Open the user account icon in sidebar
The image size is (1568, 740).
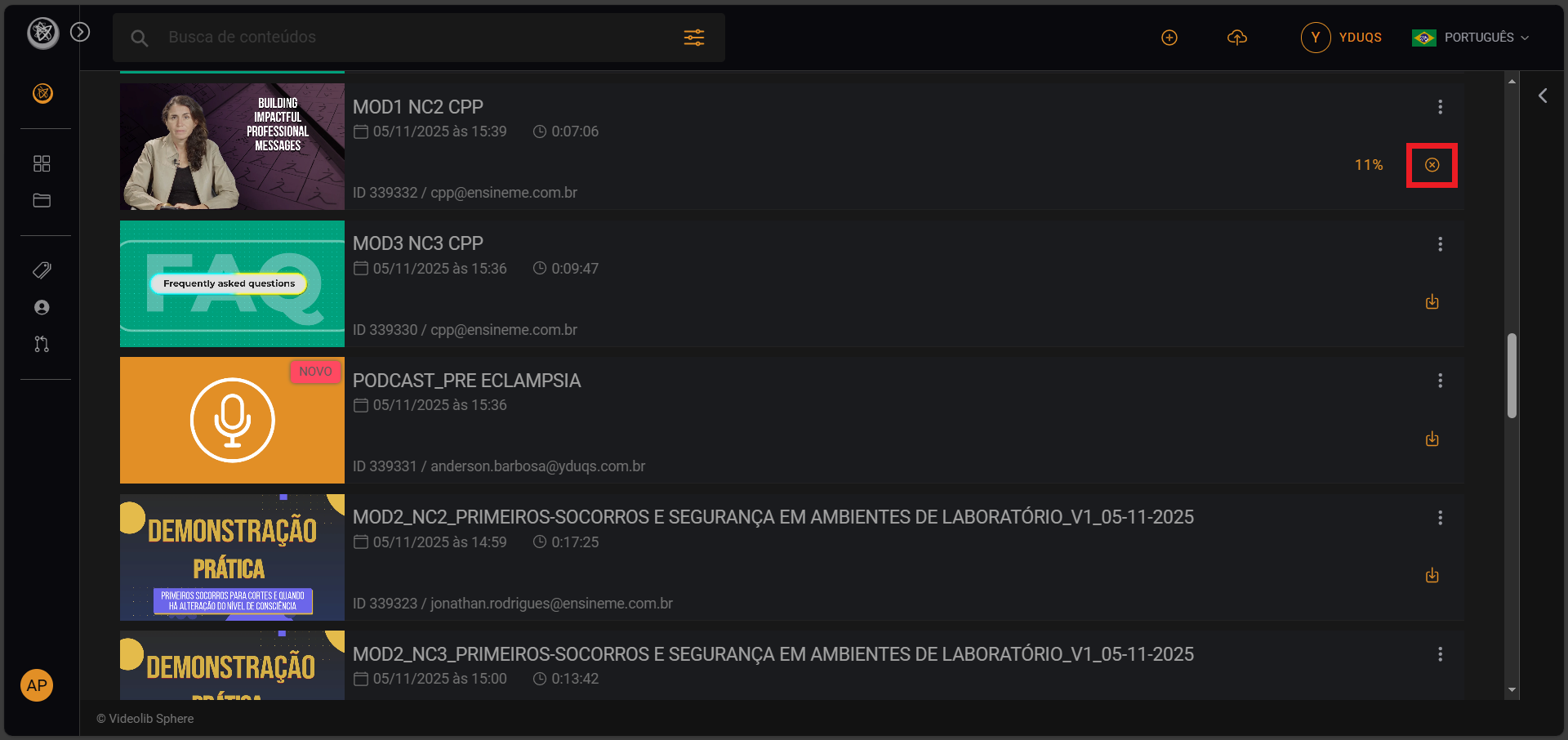42,307
